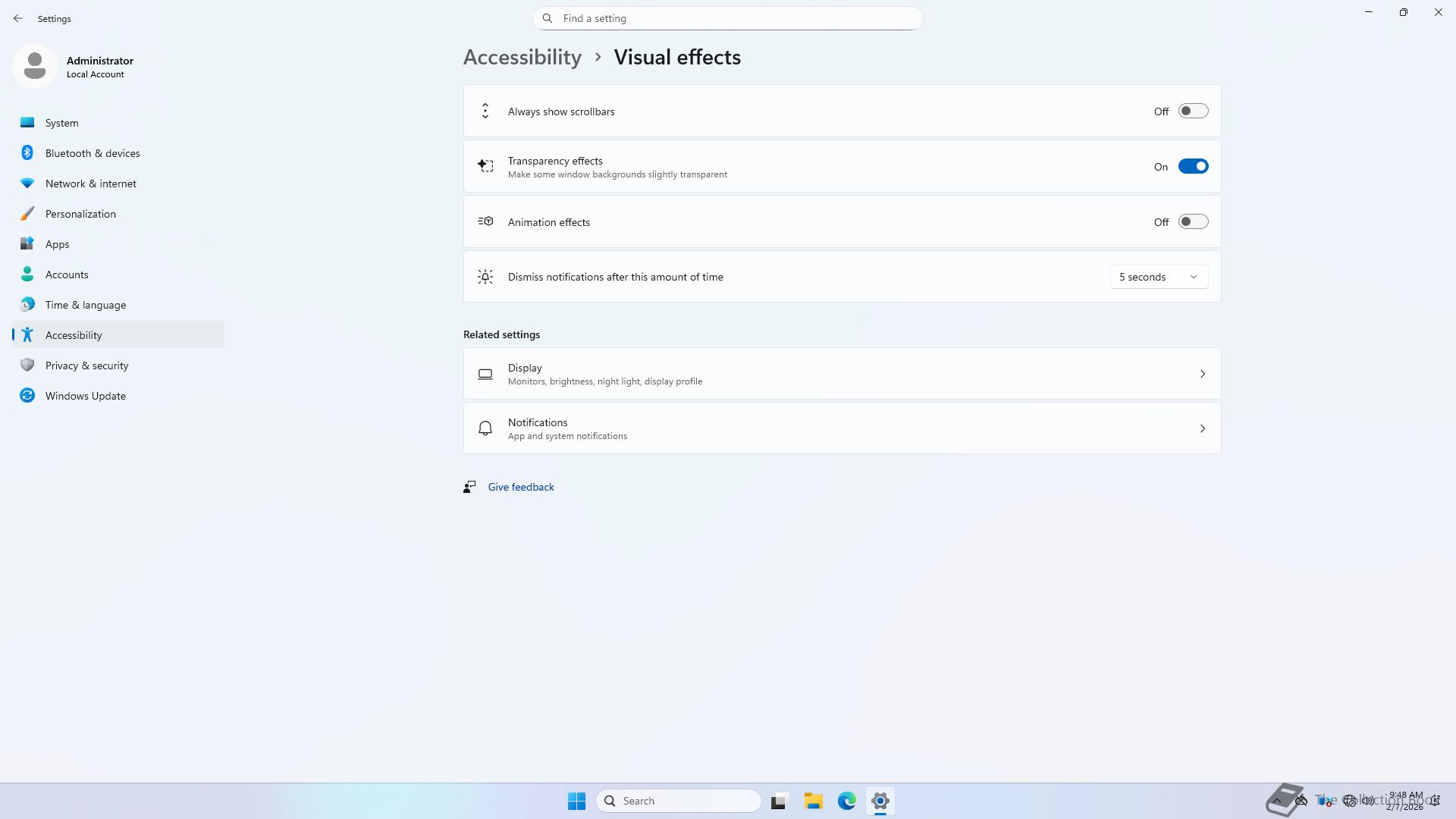Click the Give feedback link
Viewport: 1456px width, 819px height.
click(520, 487)
